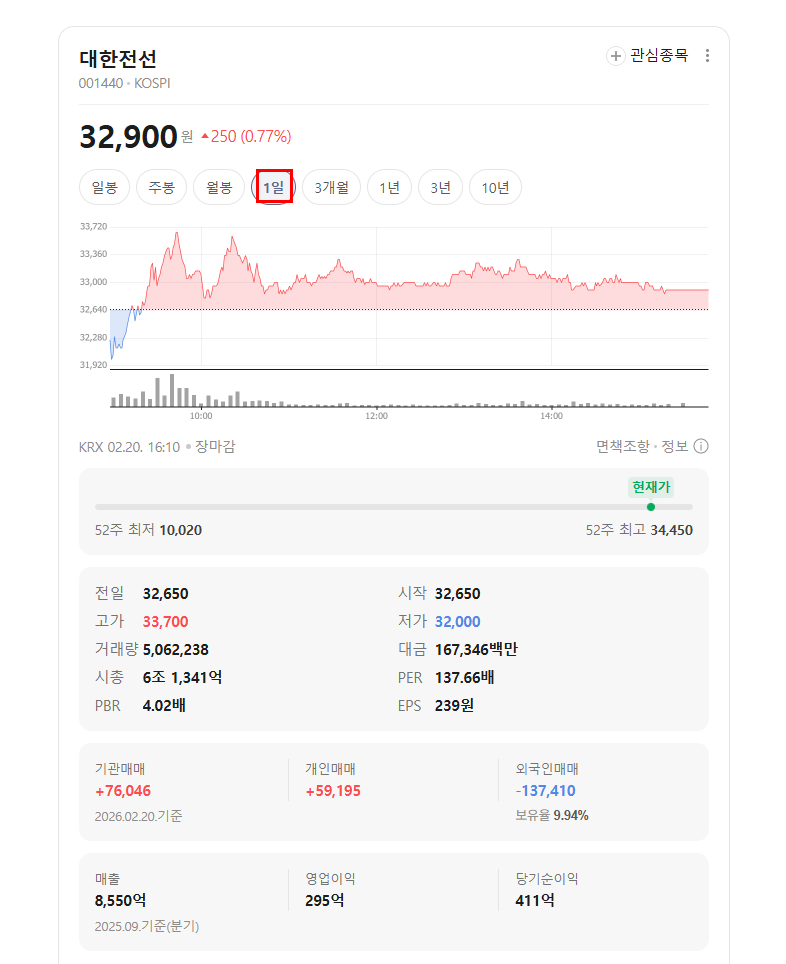The width and height of the screenshot is (786, 964).
Task: Click the 대금 value 167,346백만
Action: 476,650
